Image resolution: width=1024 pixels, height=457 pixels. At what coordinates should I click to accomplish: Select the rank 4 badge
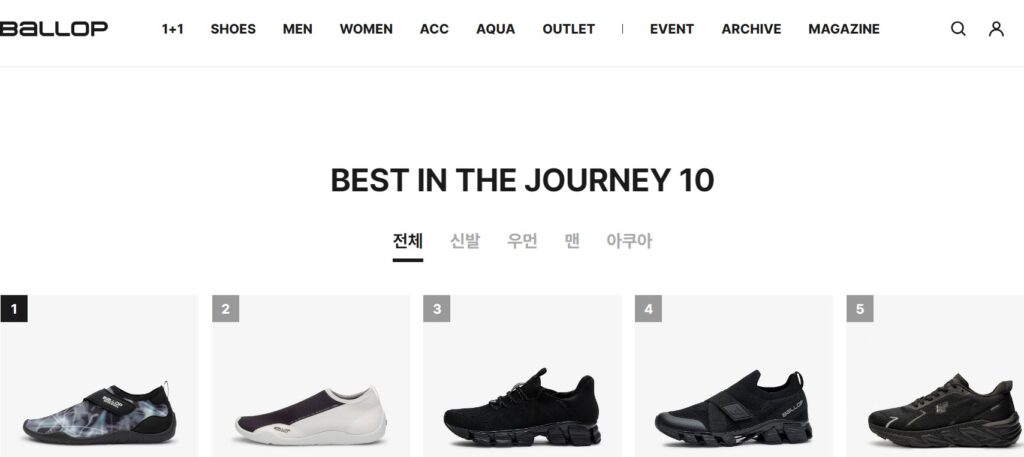pyautogui.click(x=648, y=309)
